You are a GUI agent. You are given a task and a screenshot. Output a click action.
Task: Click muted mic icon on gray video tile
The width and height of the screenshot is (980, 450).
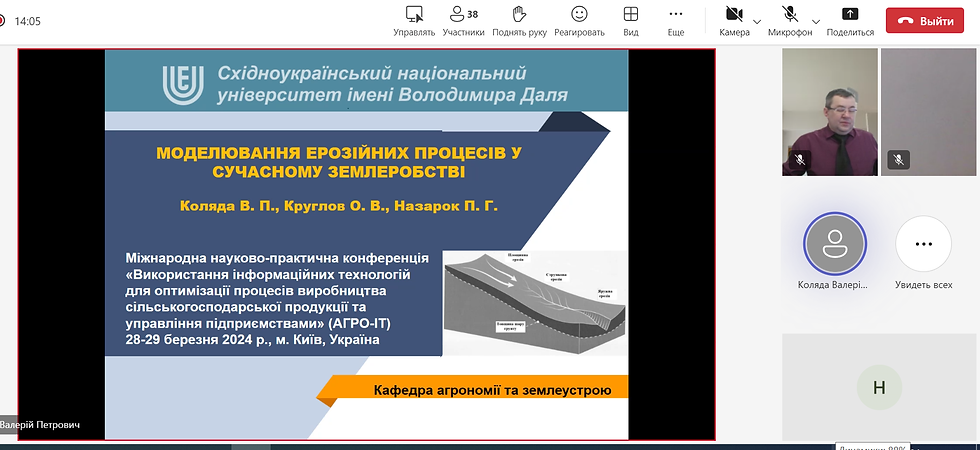click(898, 160)
